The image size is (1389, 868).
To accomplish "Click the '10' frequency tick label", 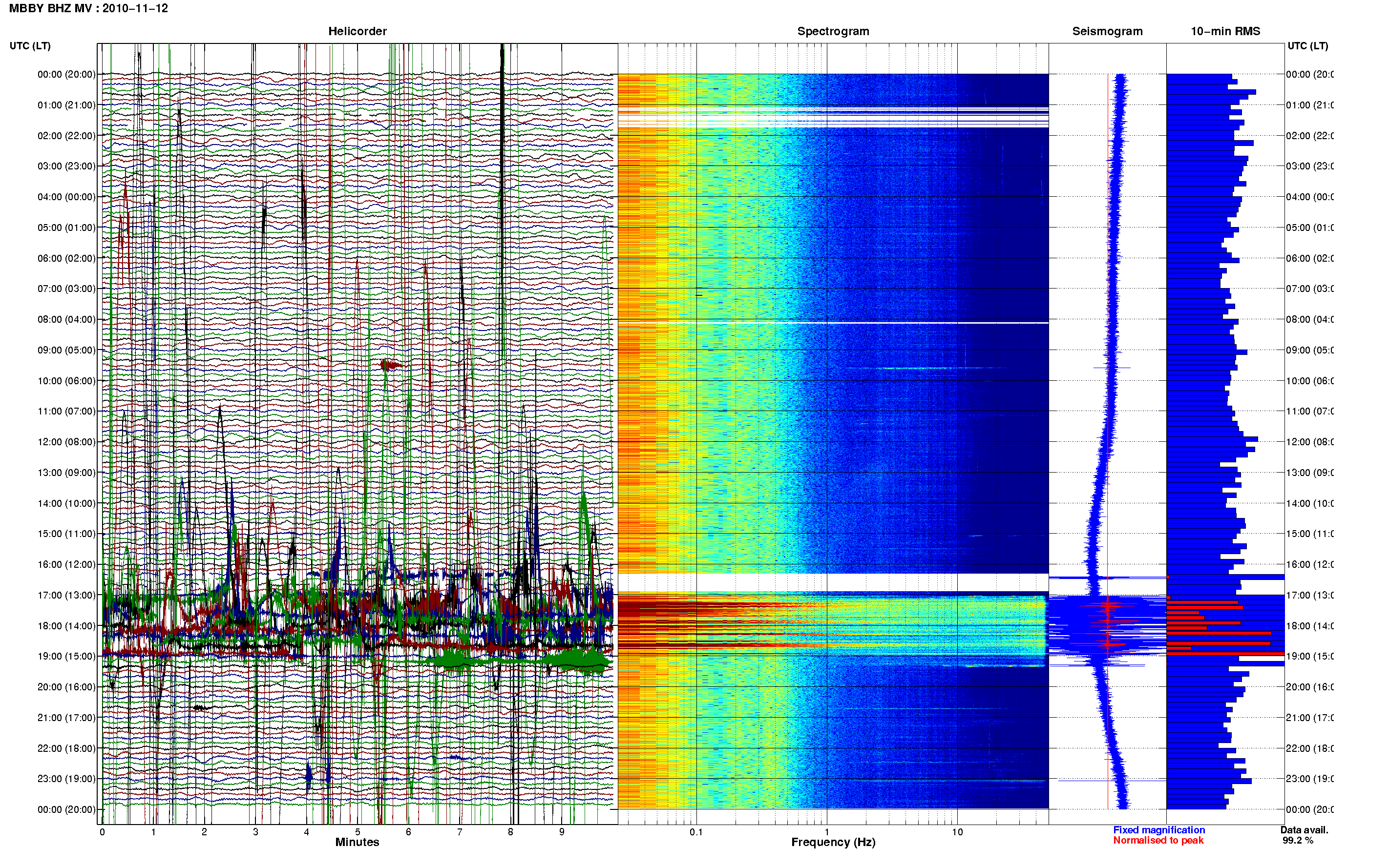I will point(957,832).
